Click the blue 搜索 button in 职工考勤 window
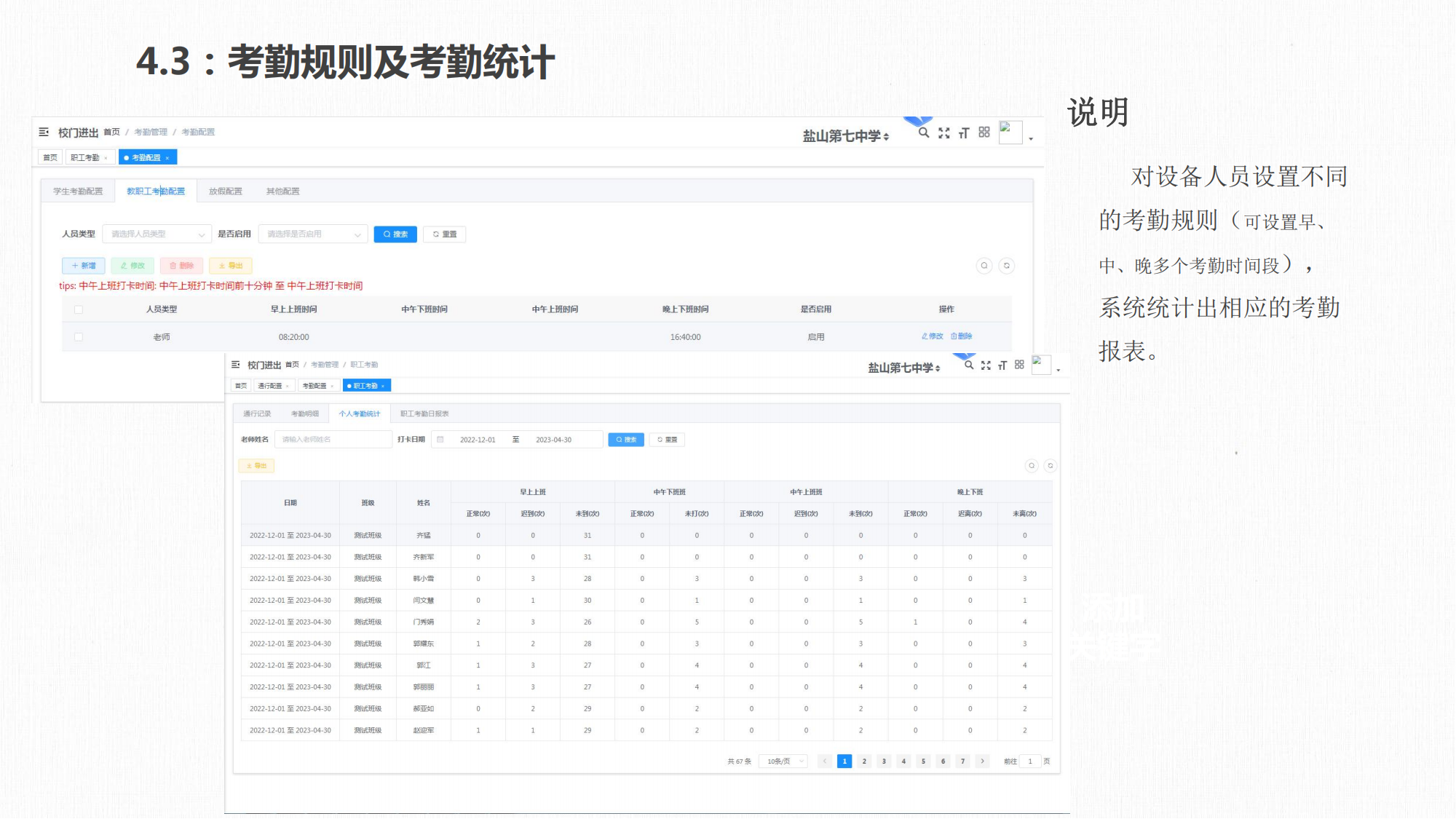This screenshot has width=1456, height=819. coord(626,440)
